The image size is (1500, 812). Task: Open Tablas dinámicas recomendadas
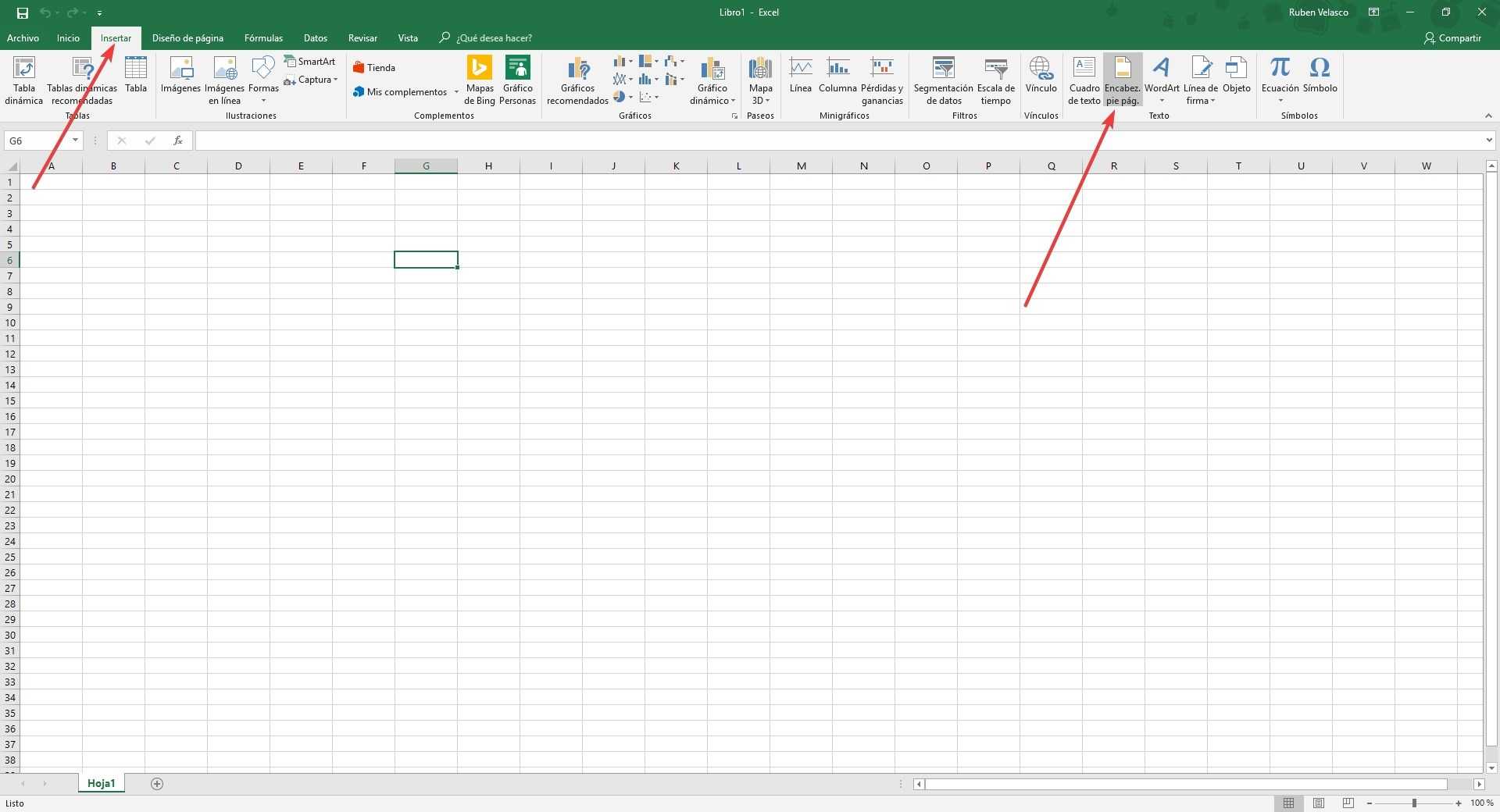(82, 80)
